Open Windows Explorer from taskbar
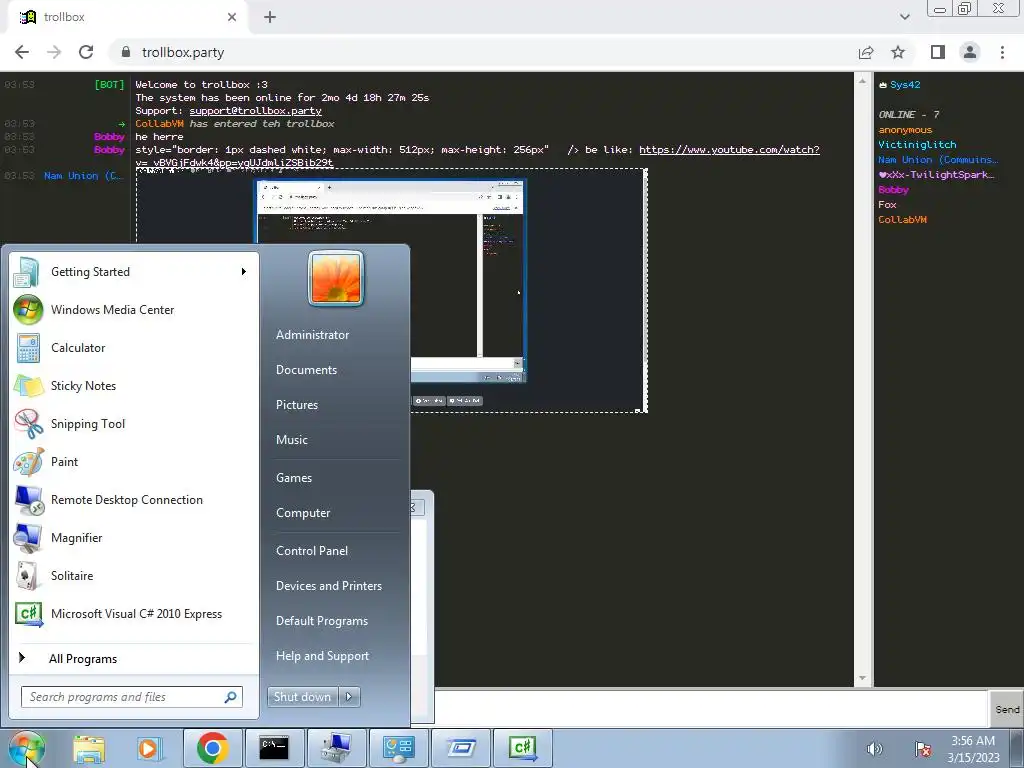1024x768 pixels. pos(89,748)
